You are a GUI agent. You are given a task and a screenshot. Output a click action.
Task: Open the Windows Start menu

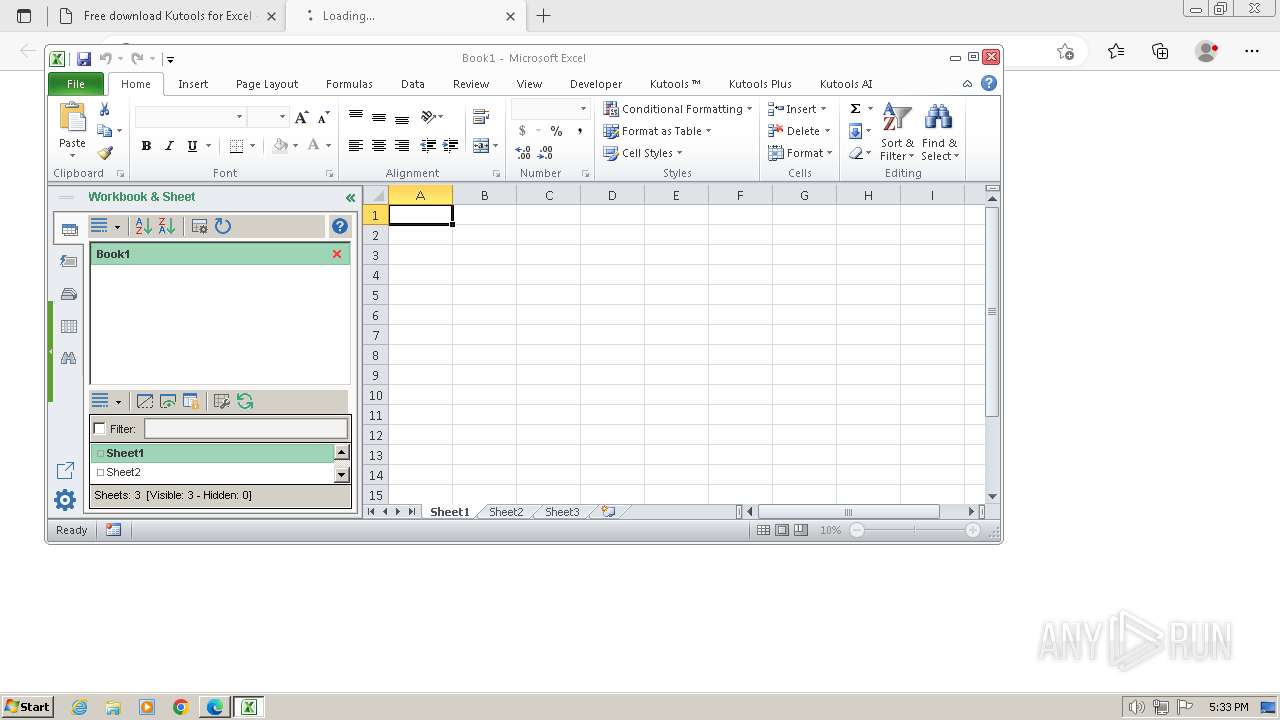(x=27, y=707)
